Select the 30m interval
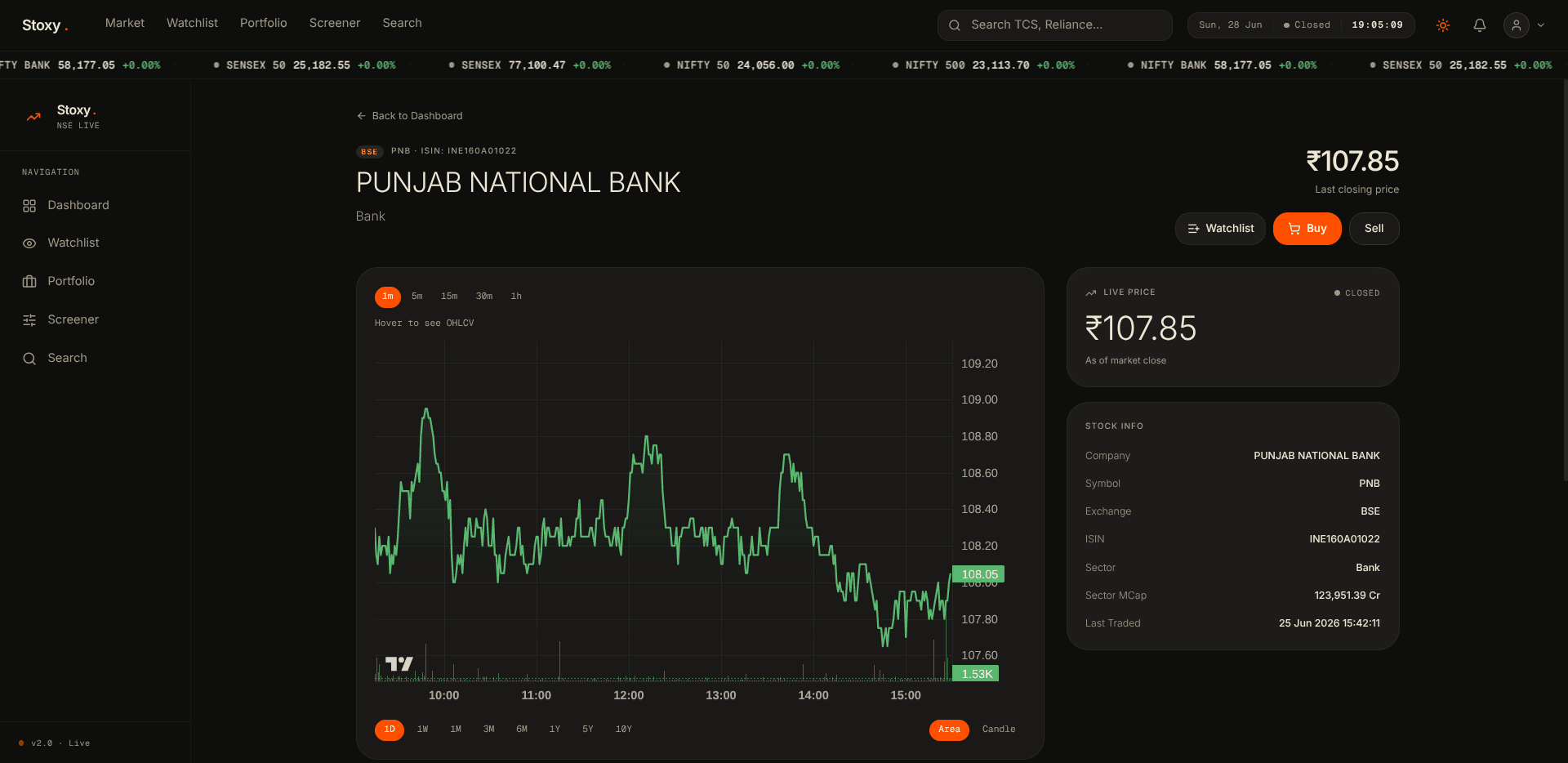The width and height of the screenshot is (1568, 763). coord(484,297)
